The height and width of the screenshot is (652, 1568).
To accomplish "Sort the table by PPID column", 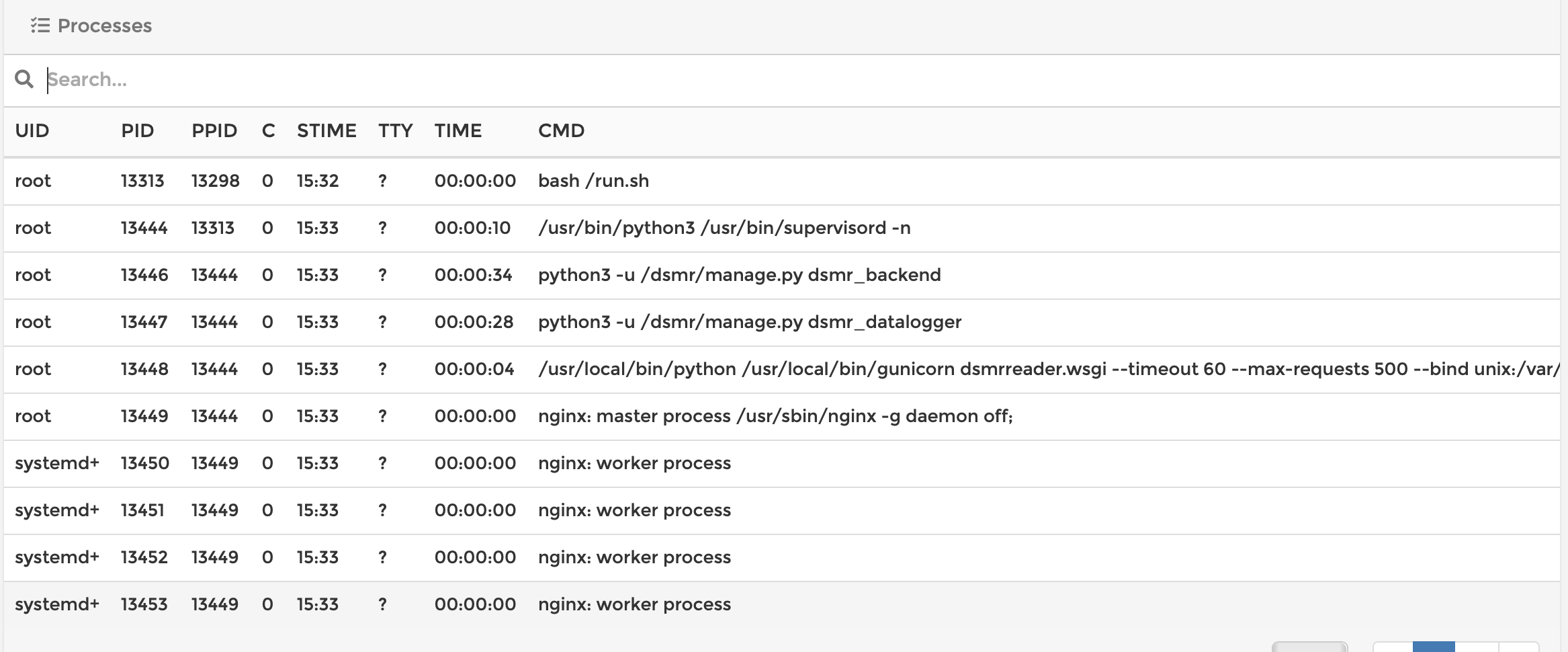I will [215, 131].
